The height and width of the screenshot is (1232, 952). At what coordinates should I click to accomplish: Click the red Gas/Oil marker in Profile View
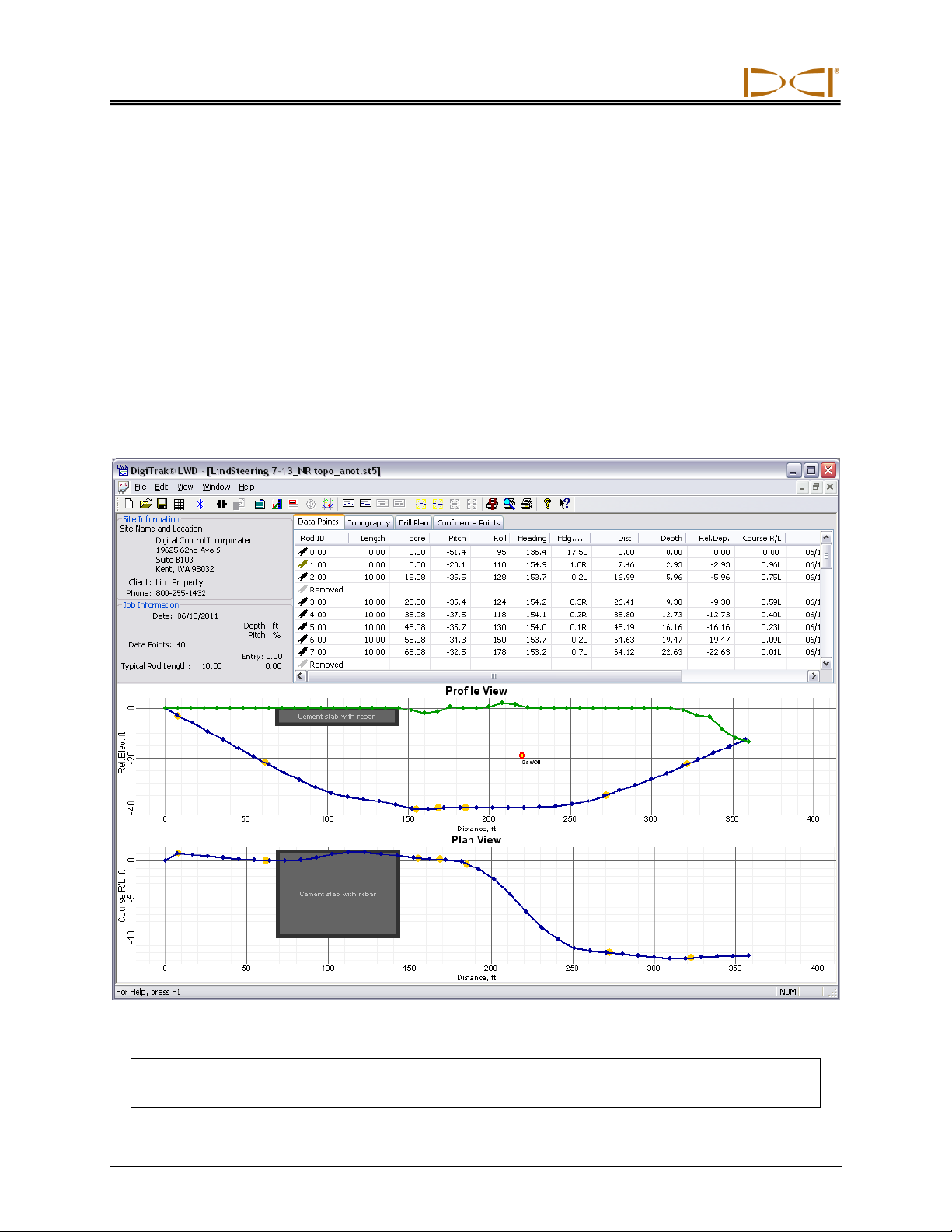522,756
